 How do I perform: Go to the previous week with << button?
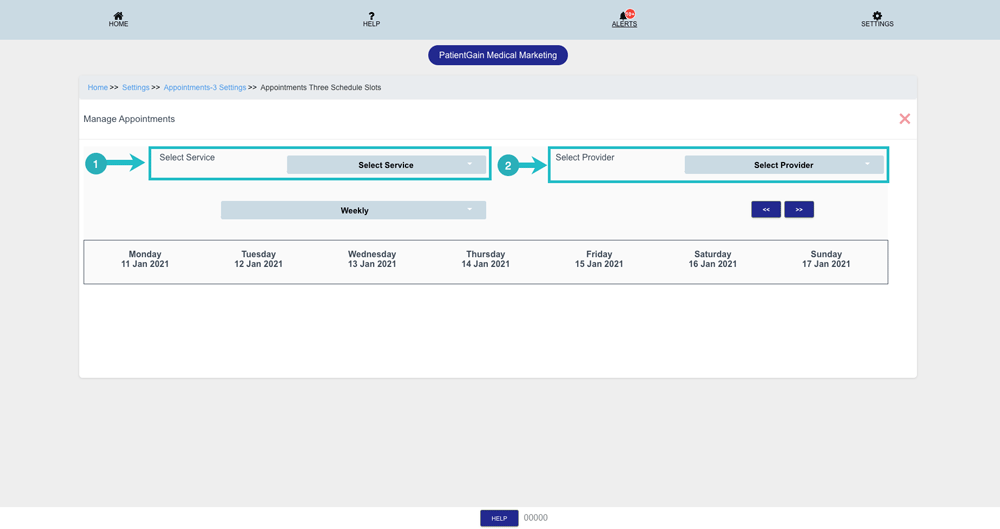pos(766,209)
